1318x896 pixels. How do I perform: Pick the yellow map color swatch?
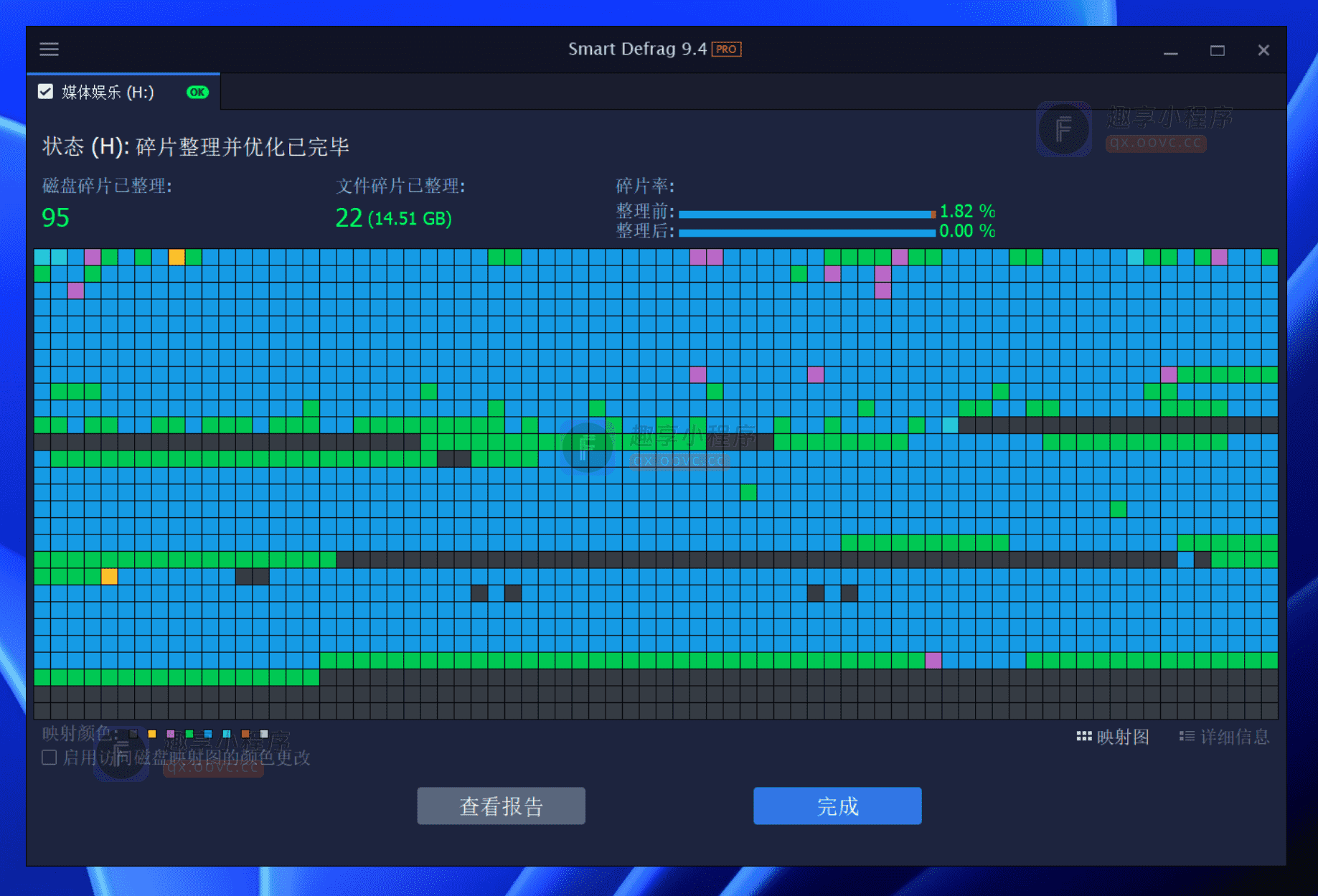click(152, 734)
